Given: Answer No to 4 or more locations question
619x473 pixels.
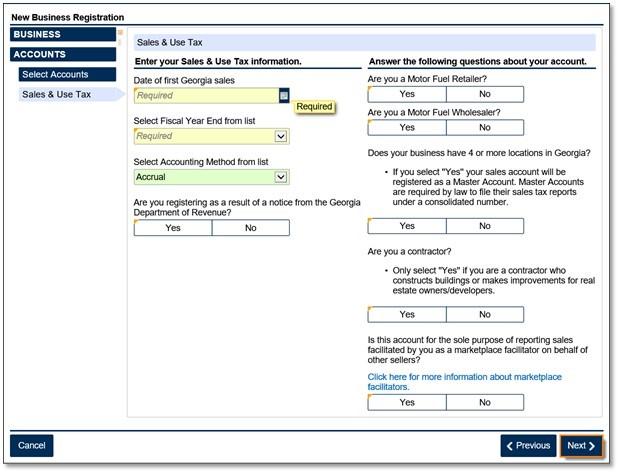Looking at the screenshot, I should pos(484,226).
